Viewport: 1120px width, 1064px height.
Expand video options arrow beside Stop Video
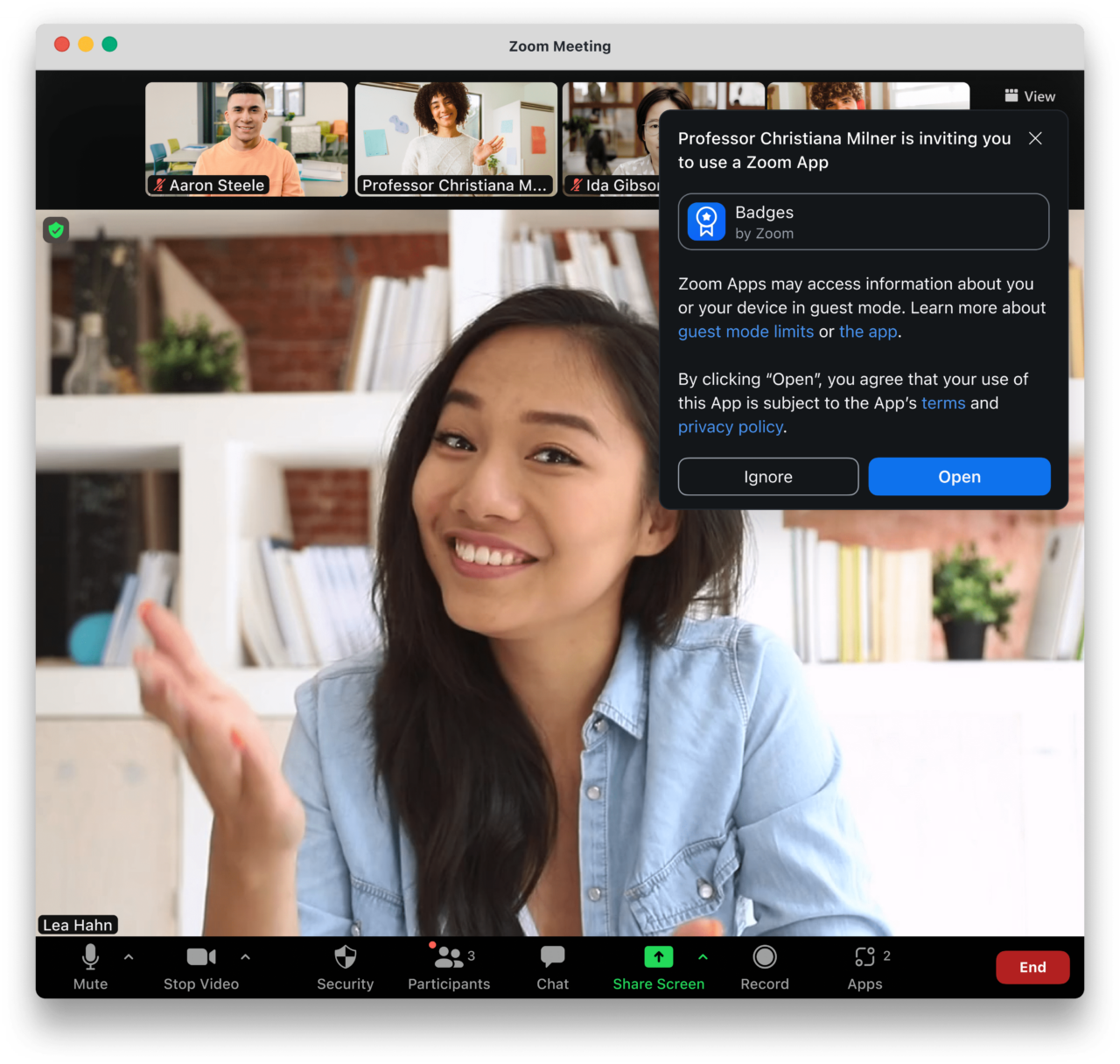[x=245, y=957]
